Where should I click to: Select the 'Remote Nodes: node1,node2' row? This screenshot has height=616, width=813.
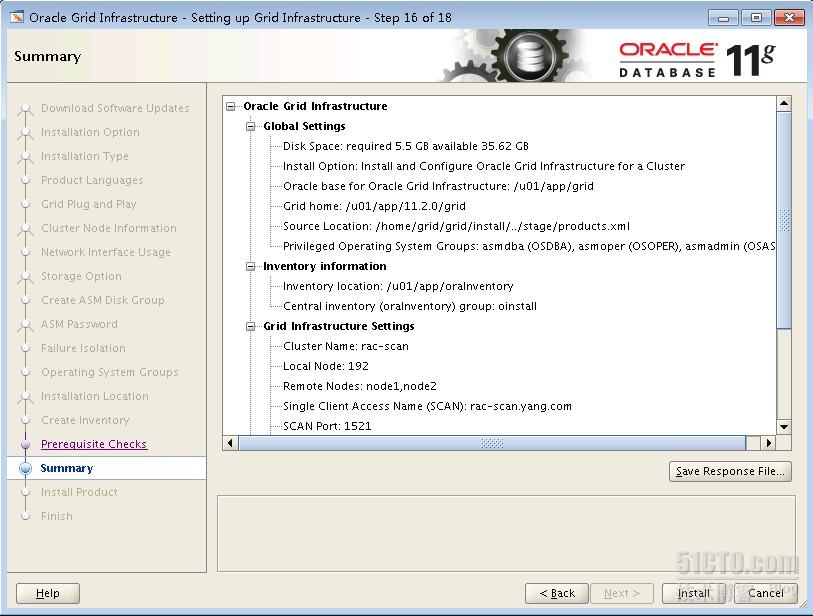(x=360, y=386)
